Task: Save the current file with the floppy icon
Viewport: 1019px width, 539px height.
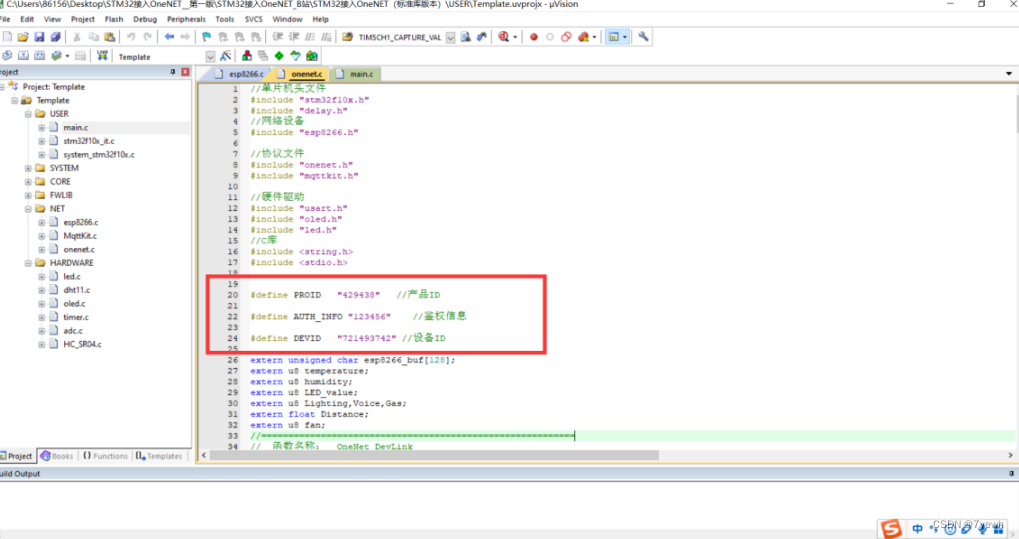Action: click(x=39, y=37)
